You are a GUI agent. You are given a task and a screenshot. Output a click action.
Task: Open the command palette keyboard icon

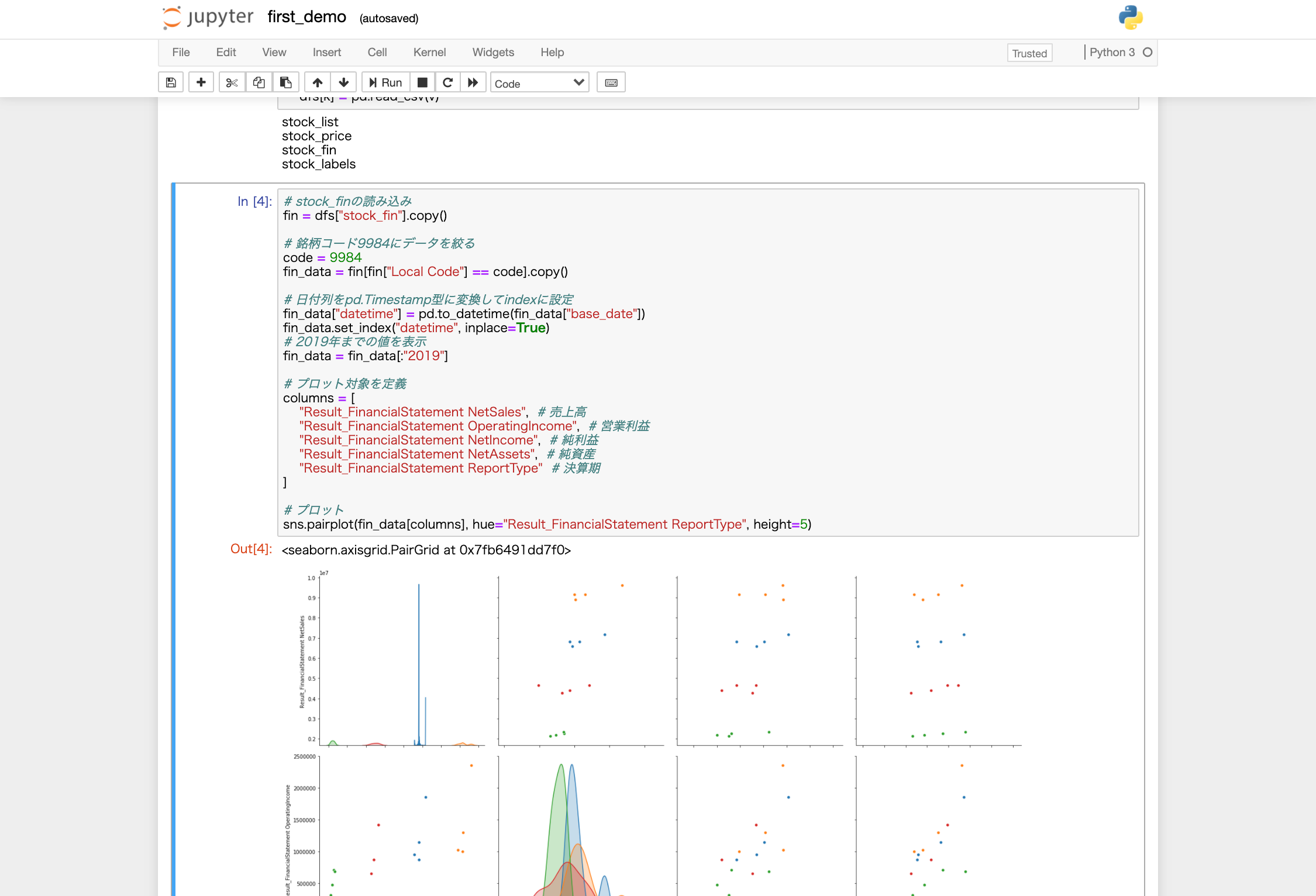tap(611, 82)
